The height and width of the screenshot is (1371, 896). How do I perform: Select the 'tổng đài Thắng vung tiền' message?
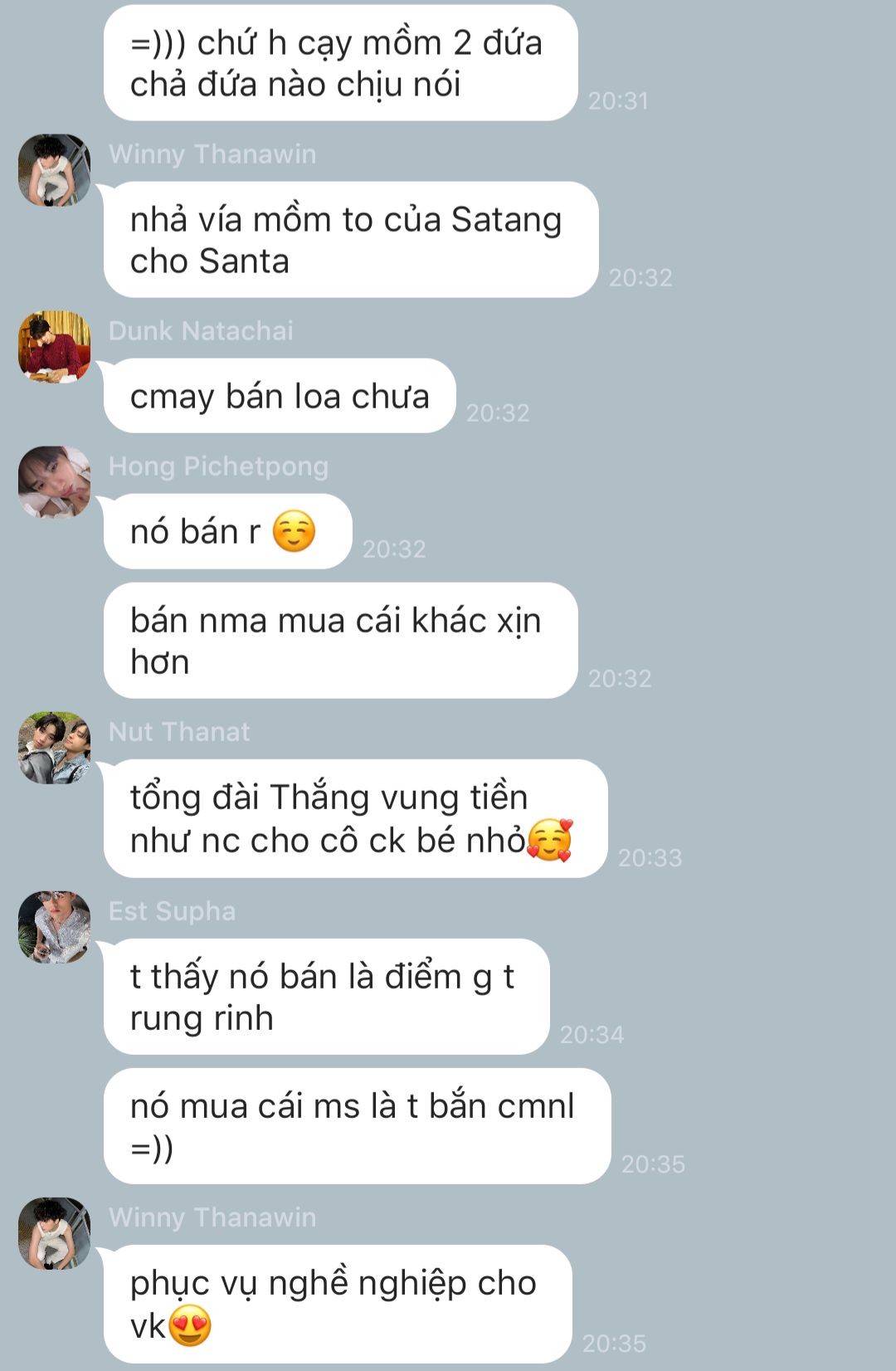pos(356,819)
